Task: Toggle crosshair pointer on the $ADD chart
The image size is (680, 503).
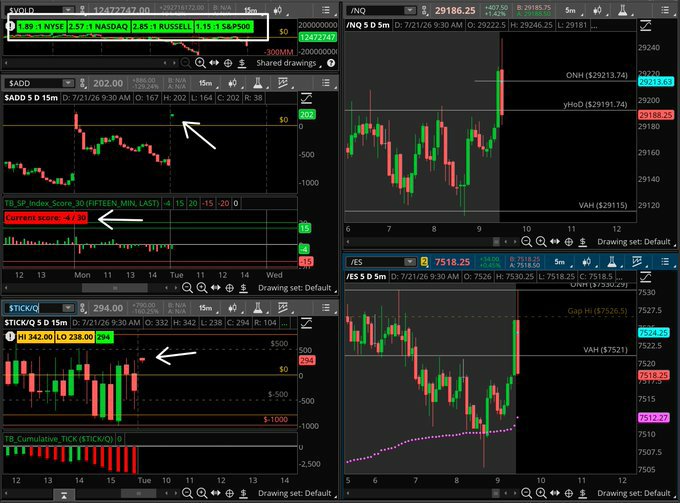Action: pos(229,287)
